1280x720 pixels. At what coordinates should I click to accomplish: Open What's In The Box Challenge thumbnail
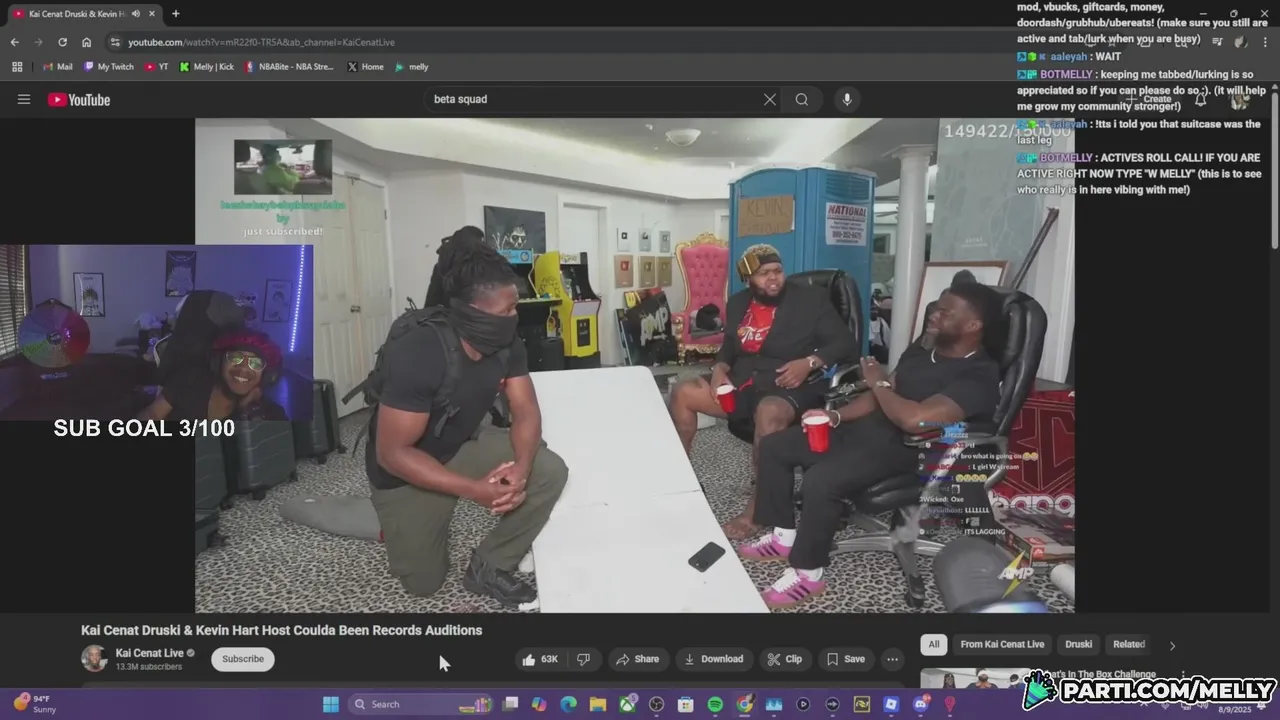click(975, 679)
